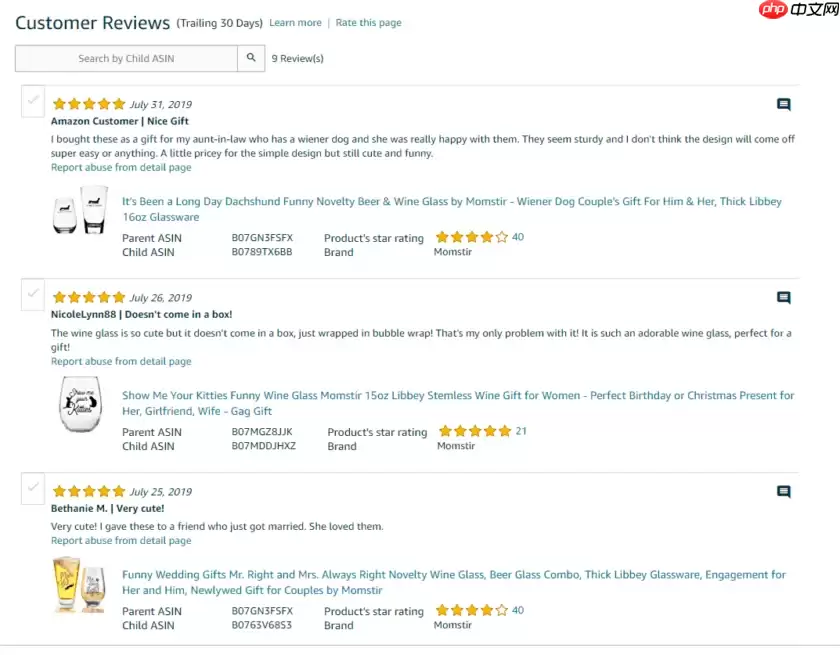
Task: Open comment icon on July 31 review
Action: 784,104
